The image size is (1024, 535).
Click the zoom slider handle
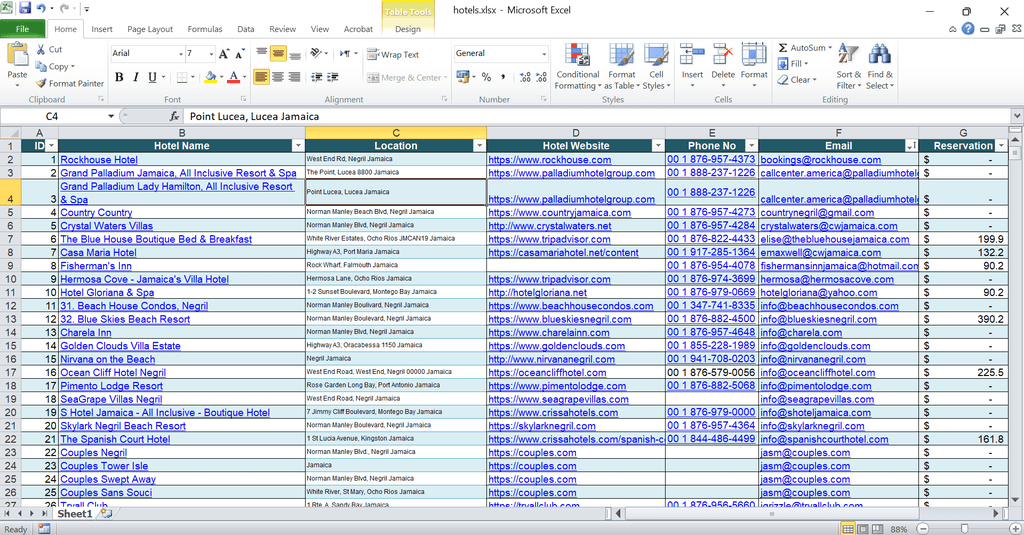coord(964,528)
